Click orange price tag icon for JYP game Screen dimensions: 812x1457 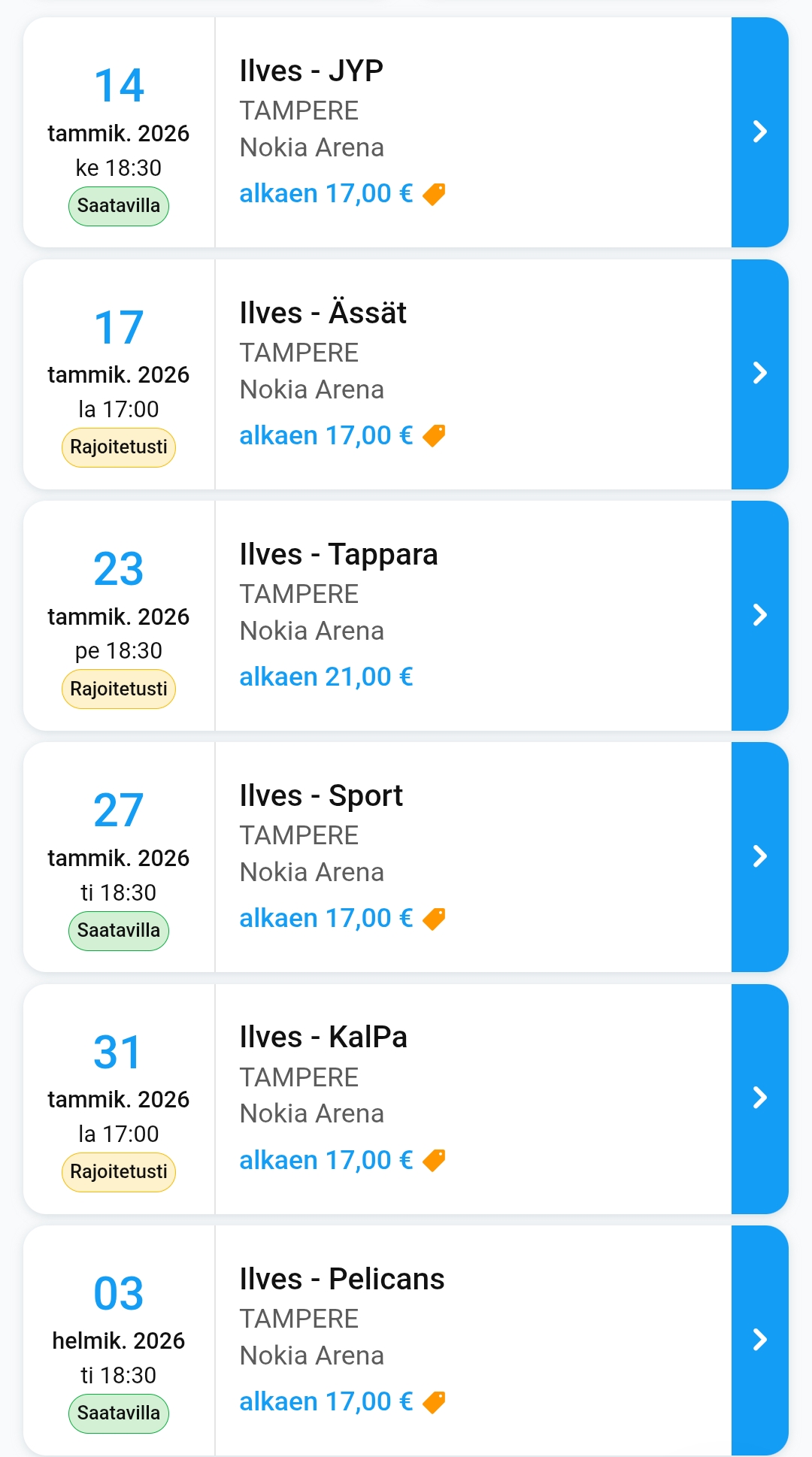coord(434,194)
